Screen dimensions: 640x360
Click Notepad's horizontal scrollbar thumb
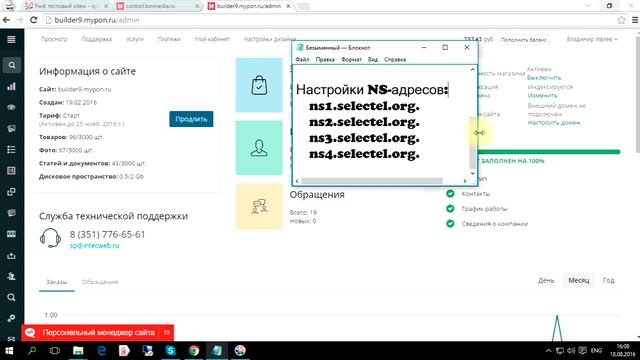pos(372,181)
